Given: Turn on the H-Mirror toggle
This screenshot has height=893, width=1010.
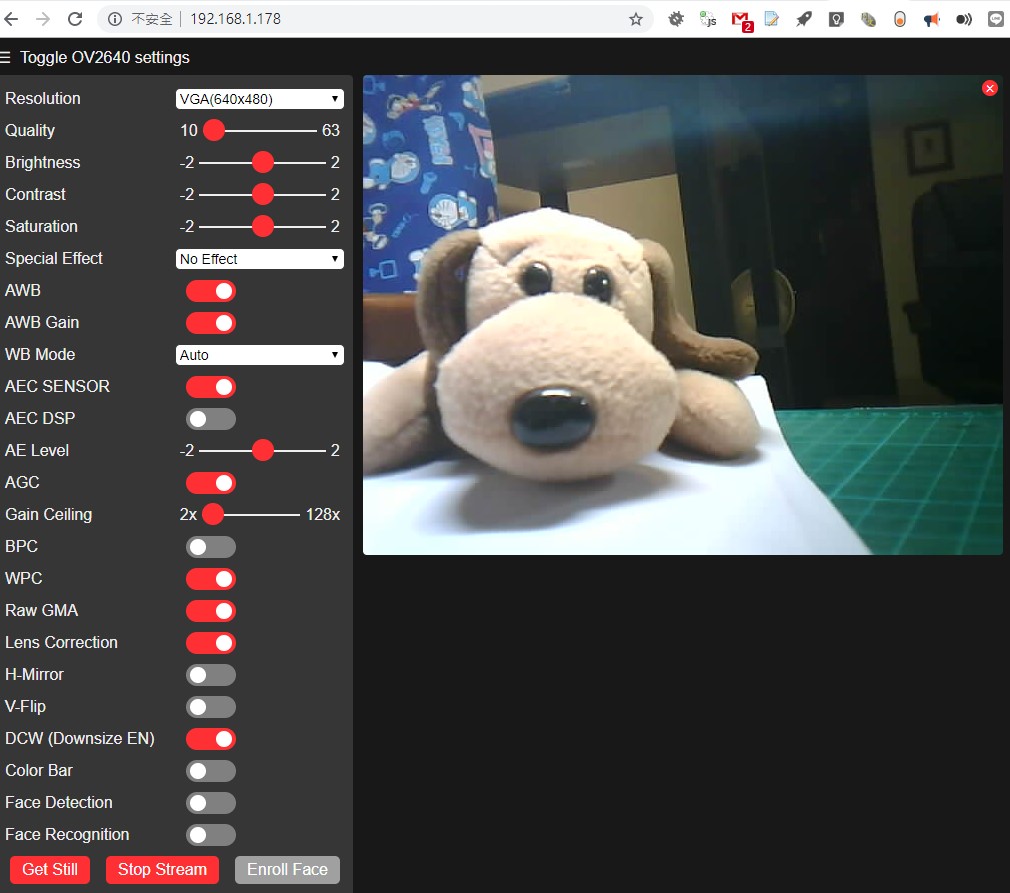Looking at the screenshot, I should click(210, 675).
